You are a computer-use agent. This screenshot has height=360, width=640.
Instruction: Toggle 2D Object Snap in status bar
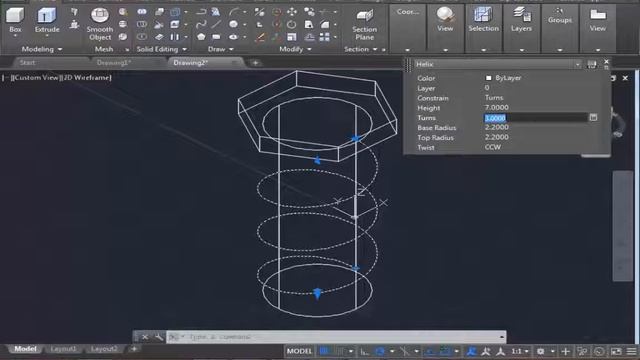click(445, 351)
